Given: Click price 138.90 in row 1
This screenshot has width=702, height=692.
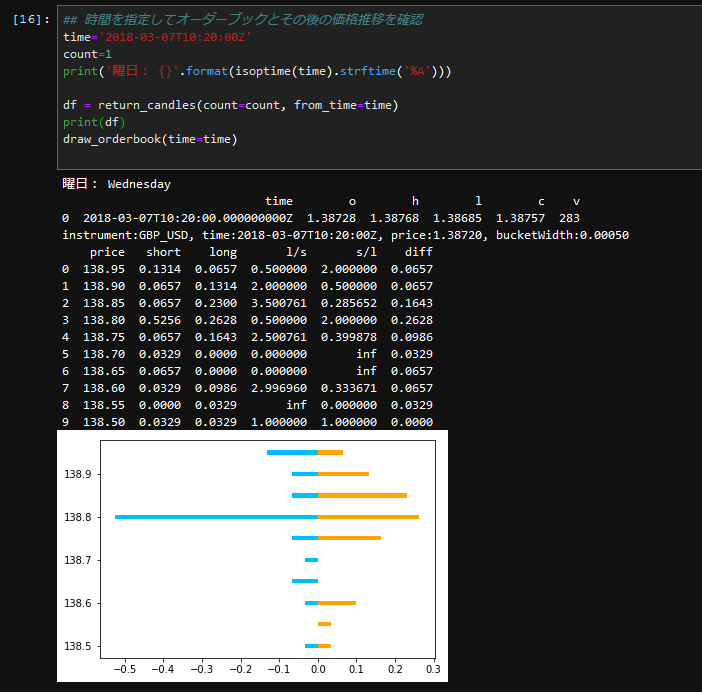Looking at the screenshot, I should point(104,286).
